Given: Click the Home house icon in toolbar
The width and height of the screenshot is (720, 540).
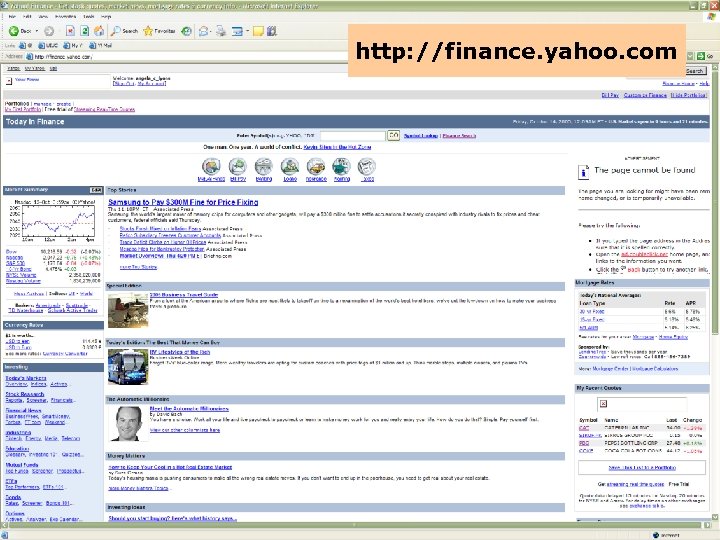Looking at the screenshot, I should [99, 31].
